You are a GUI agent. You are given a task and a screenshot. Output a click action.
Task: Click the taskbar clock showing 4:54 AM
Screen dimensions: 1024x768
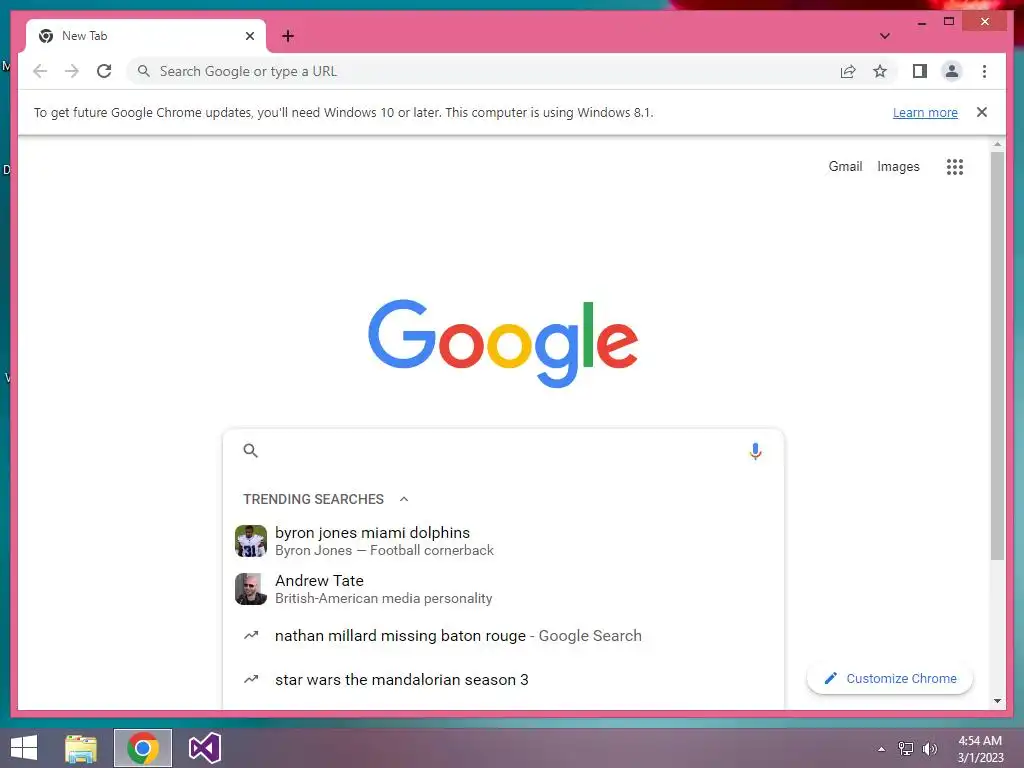click(980, 749)
